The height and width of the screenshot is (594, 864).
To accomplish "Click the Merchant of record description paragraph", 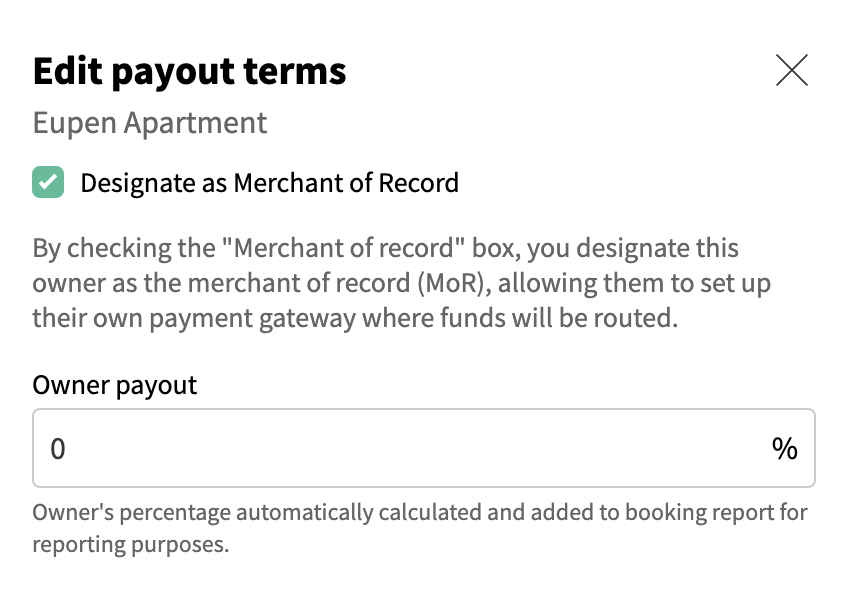I will [x=400, y=284].
